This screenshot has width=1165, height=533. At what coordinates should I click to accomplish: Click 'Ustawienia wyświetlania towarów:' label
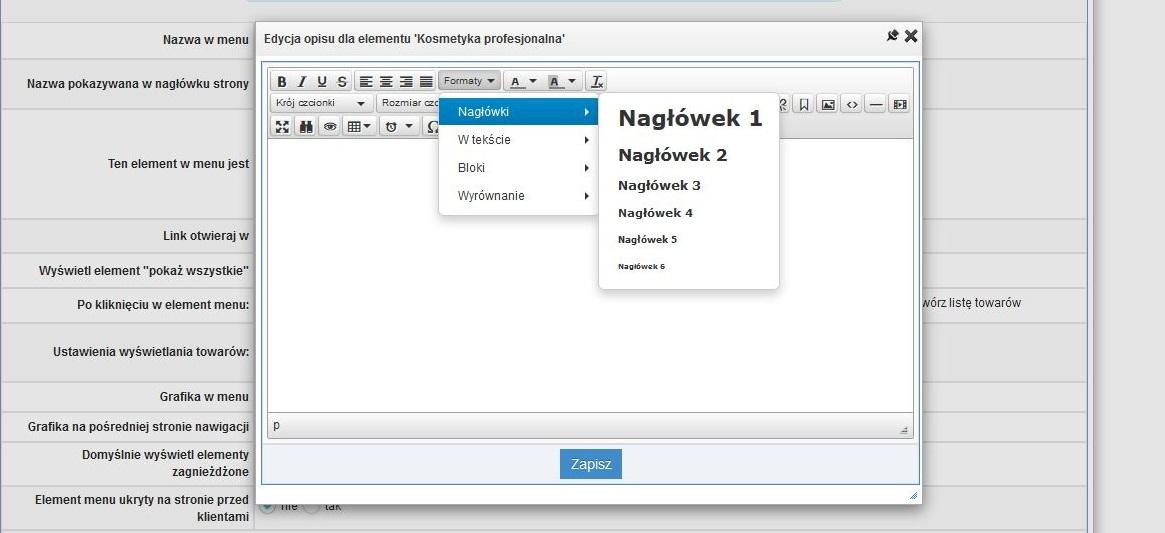tap(151, 352)
